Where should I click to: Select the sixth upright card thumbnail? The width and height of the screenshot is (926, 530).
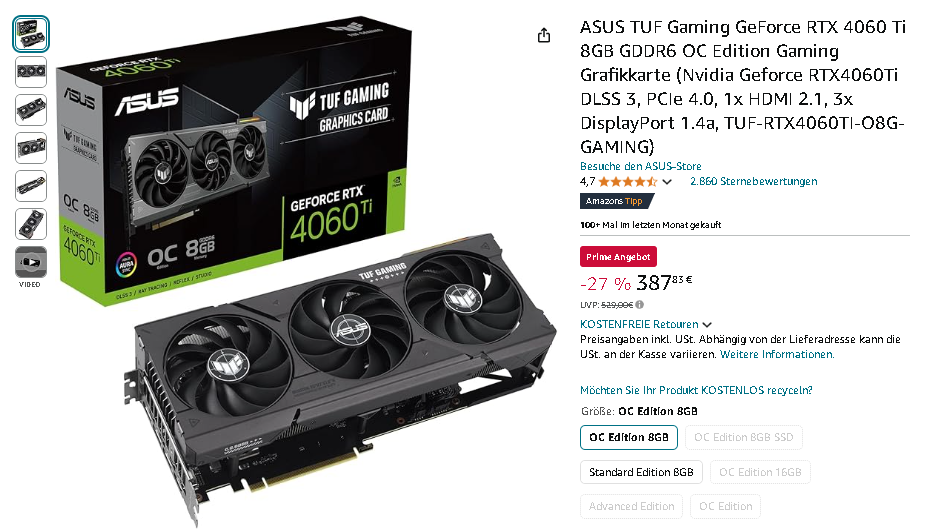(31, 224)
